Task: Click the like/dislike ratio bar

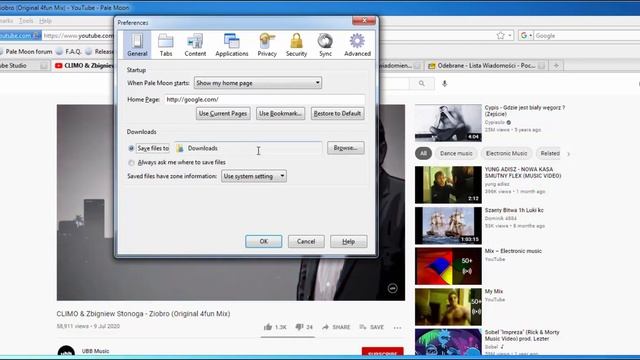Action: pyautogui.click(x=288, y=337)
